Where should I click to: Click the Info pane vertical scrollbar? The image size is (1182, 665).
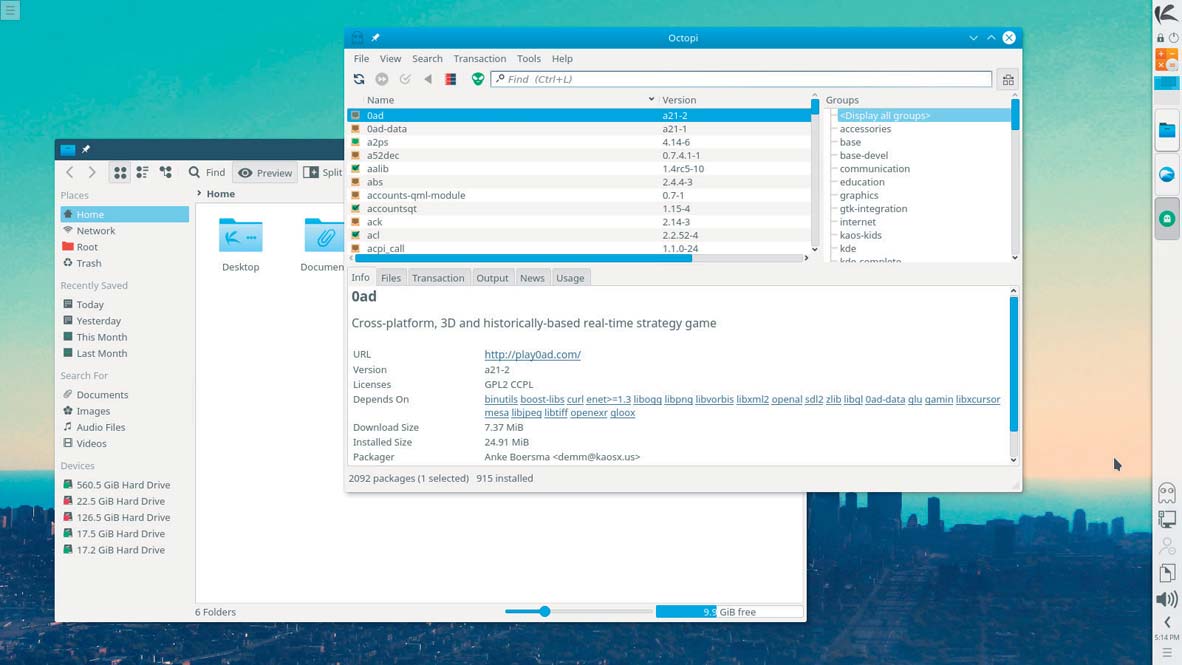[x=1014, y=366]
